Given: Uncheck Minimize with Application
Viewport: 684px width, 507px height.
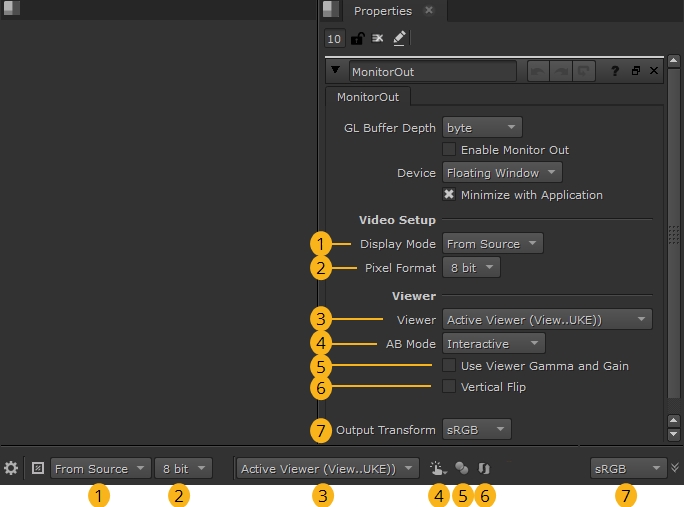Looking at the screenshot, I should (x=449, y=195).
